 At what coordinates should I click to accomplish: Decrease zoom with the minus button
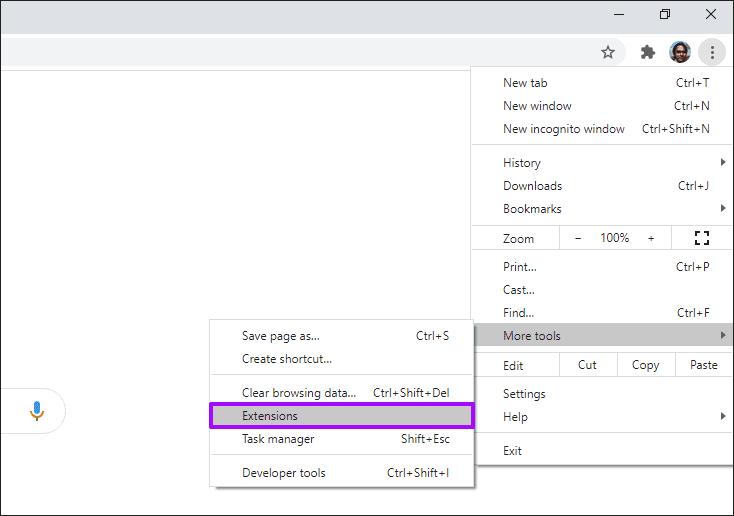(578, 238)
